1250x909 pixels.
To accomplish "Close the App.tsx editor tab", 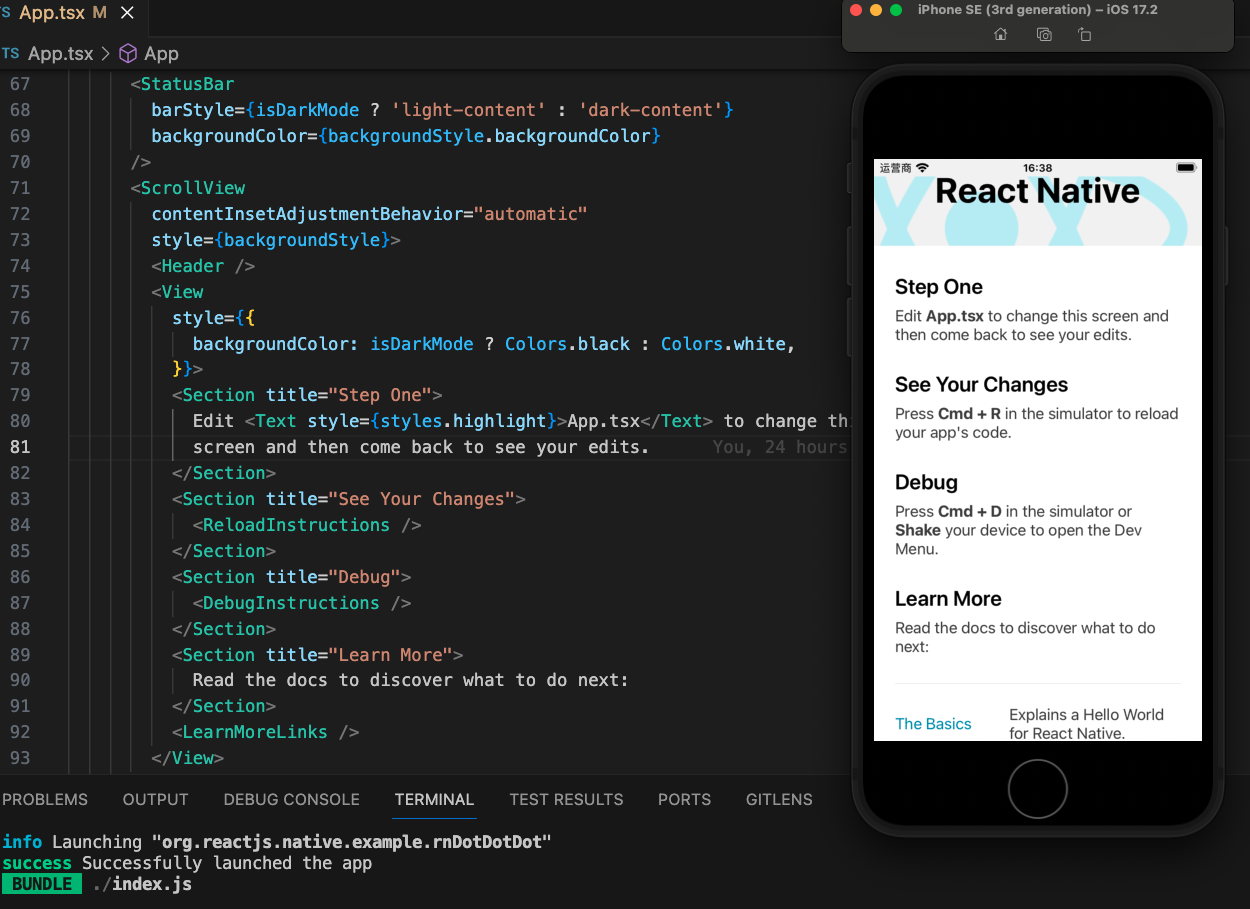I will [127, 13].
